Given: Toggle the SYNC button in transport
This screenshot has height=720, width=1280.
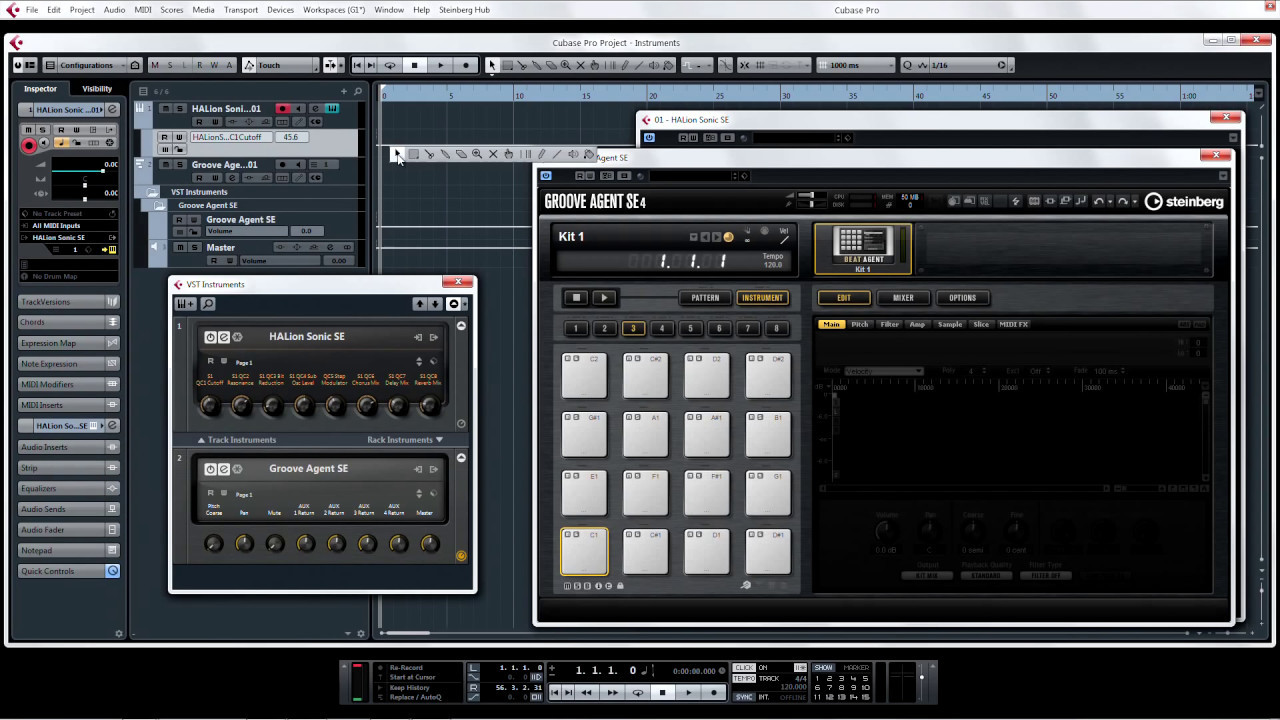Looking at the screenshot, I should tap(744, 697).
